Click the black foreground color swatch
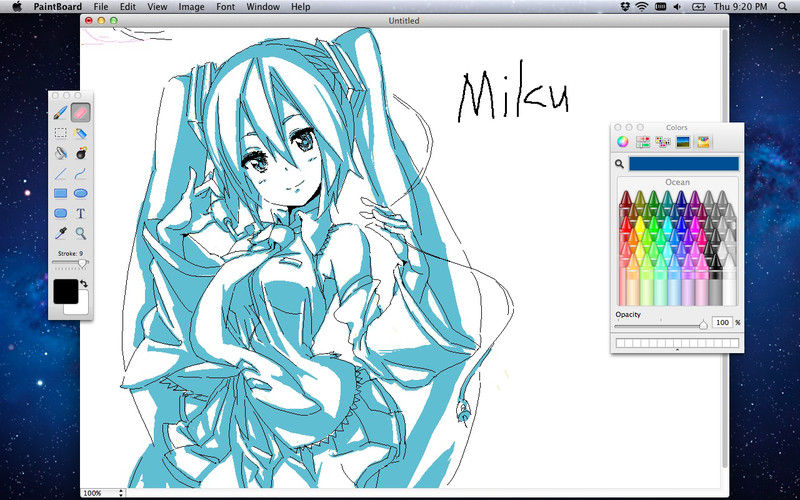The width and height of the screenshot is (800, 500). (x=66, y=291)
